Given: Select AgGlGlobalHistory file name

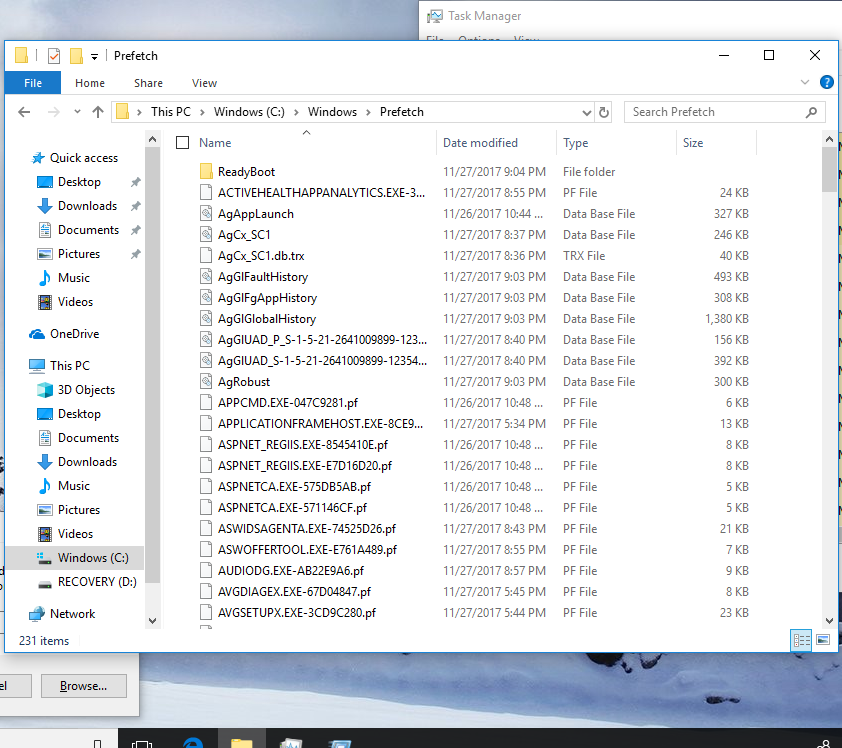Looking at the screenshot, I should (x=267, y=319).
